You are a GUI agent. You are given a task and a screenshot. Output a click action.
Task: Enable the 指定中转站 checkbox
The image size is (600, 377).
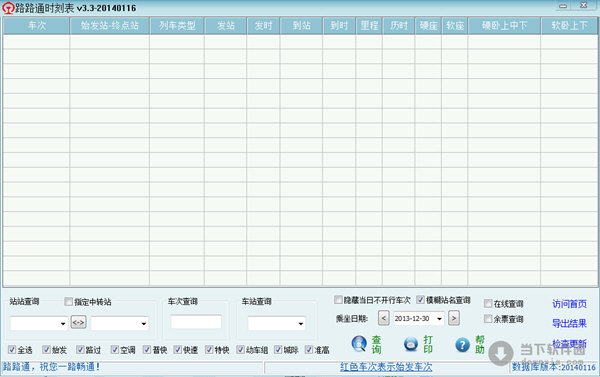(68, 301)
